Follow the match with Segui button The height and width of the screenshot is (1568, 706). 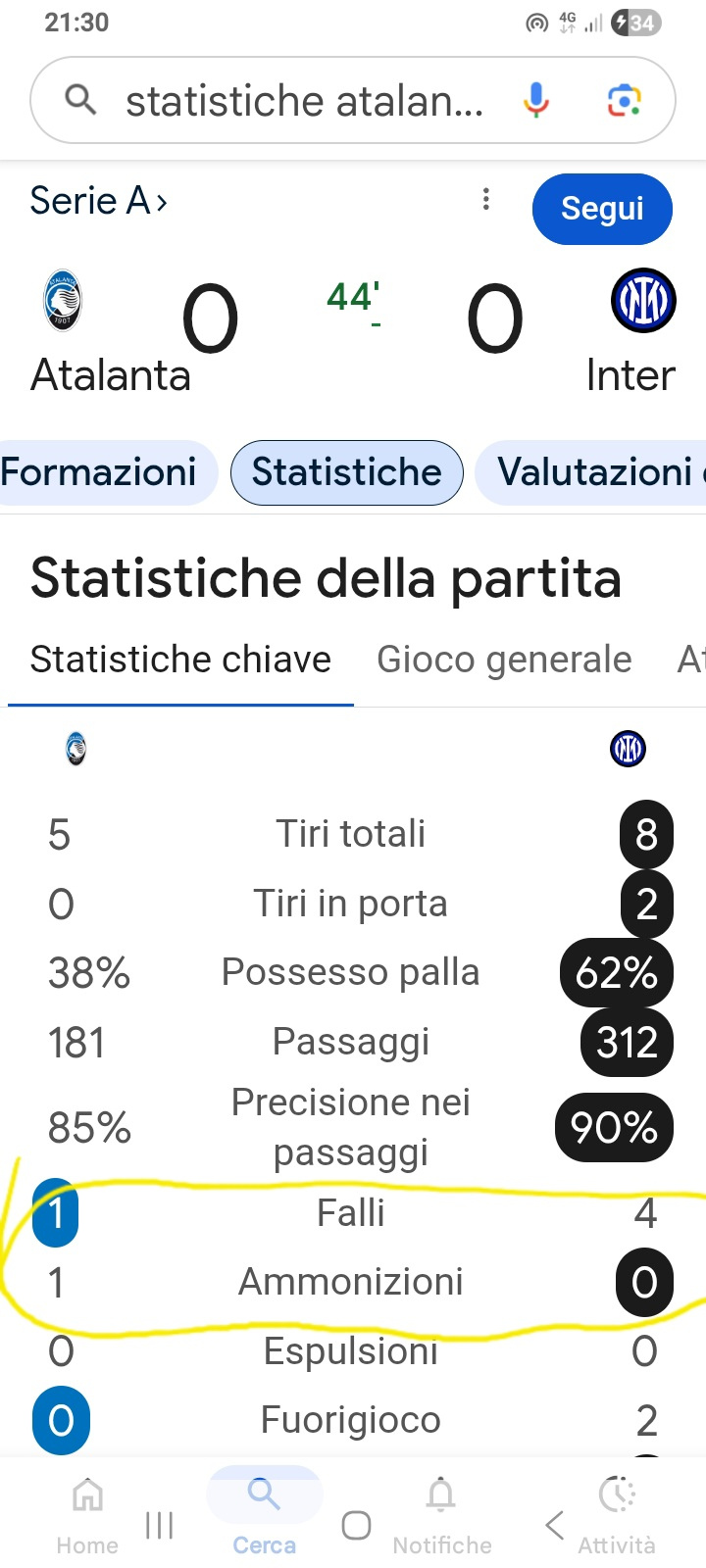(x=602, y=209)
